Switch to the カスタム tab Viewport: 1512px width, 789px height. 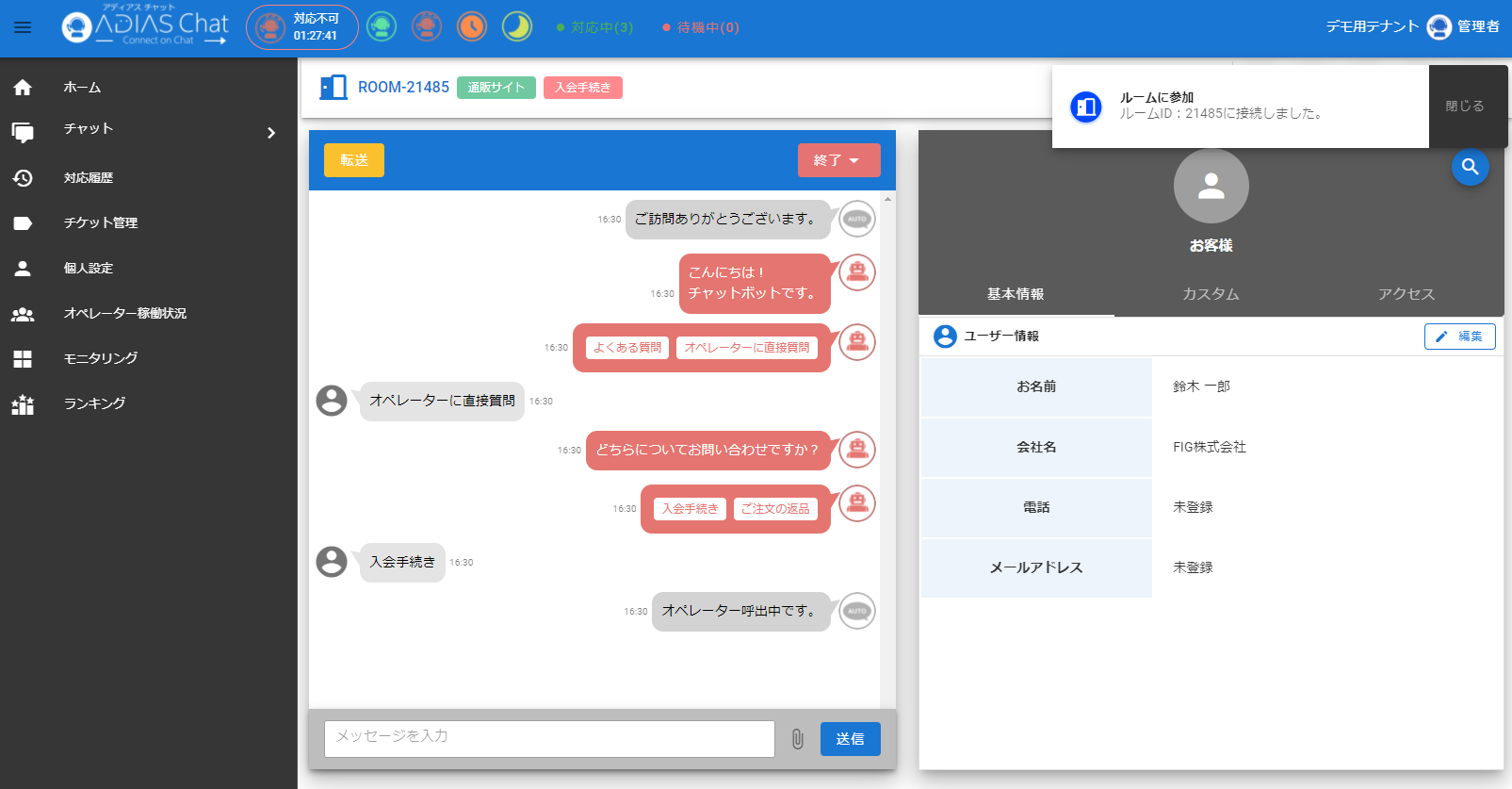pos(1211,294)
